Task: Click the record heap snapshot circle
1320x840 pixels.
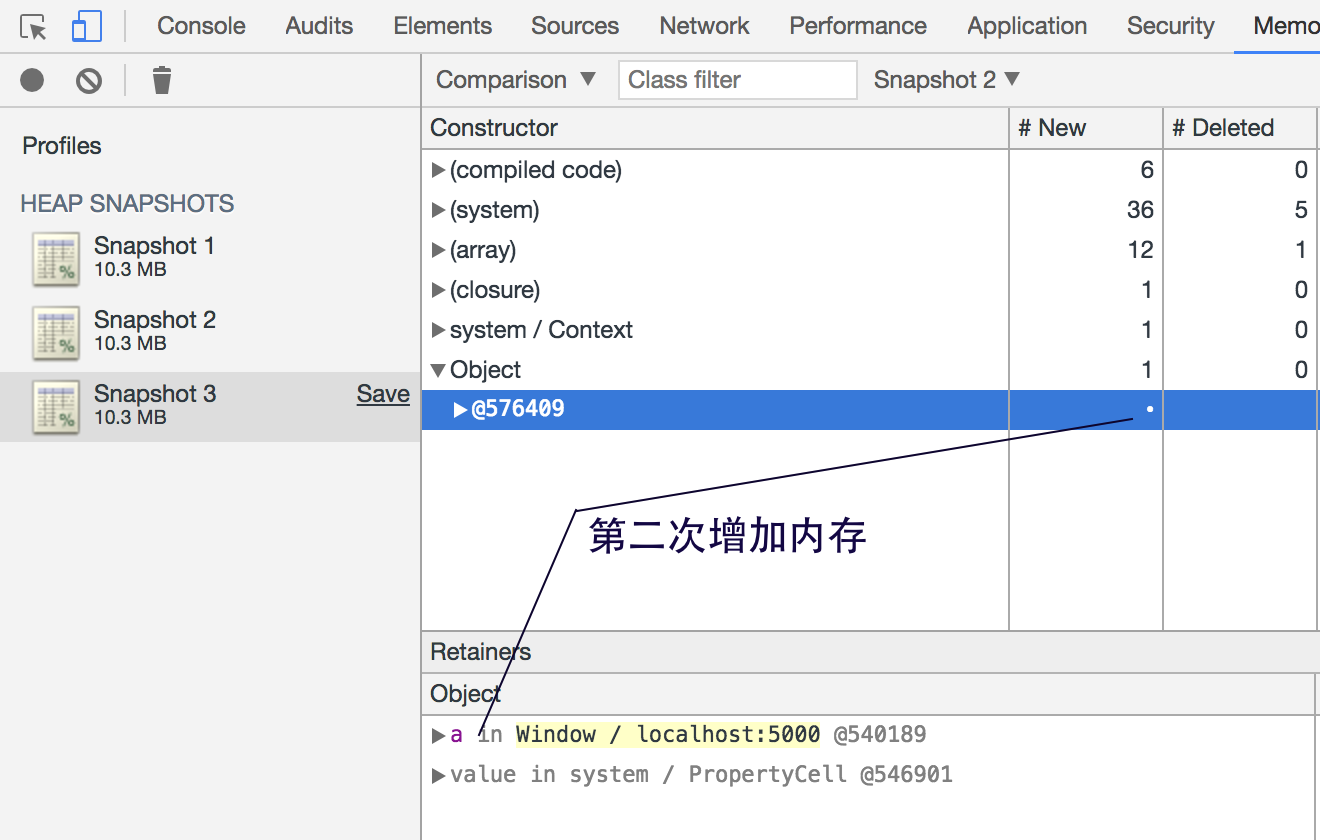Action: 32,80
